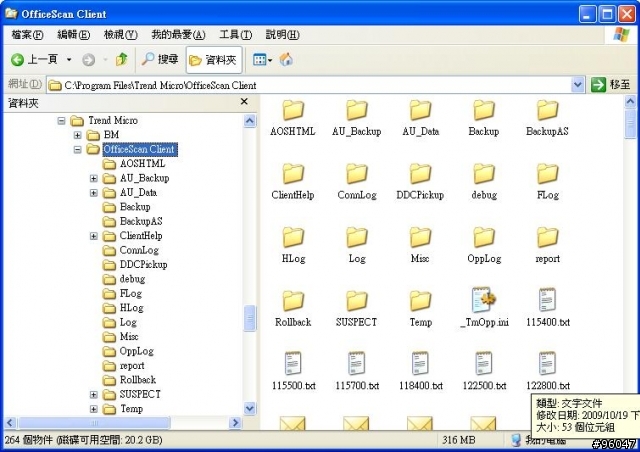
Task: Expand Temp in the folder tree
Action: coord(94,409)
